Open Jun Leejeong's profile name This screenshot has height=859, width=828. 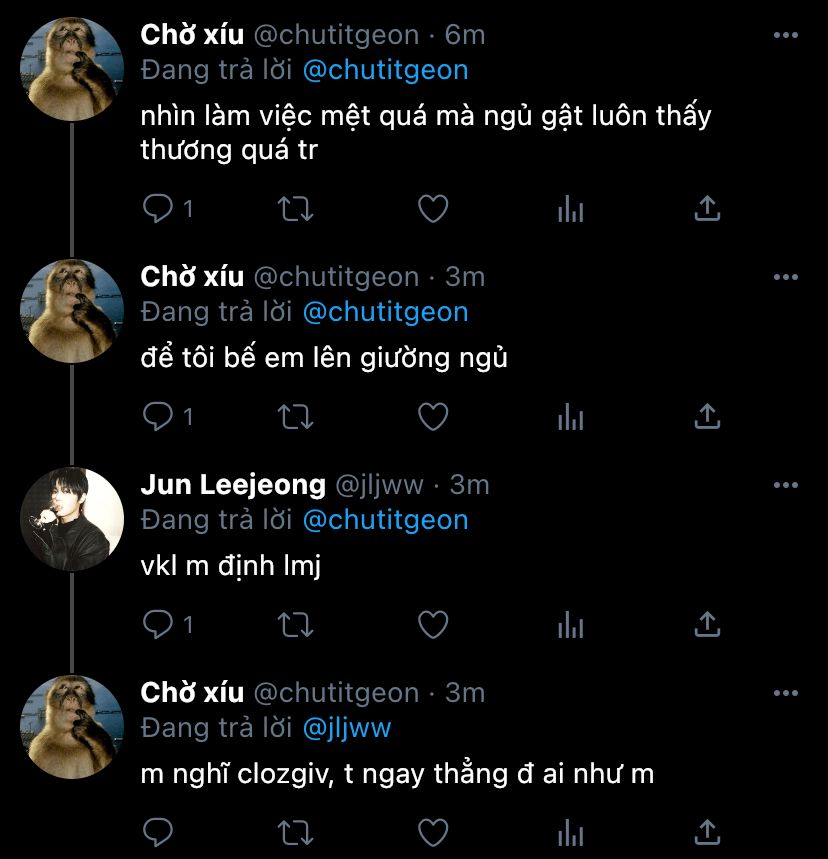[233, 485]
